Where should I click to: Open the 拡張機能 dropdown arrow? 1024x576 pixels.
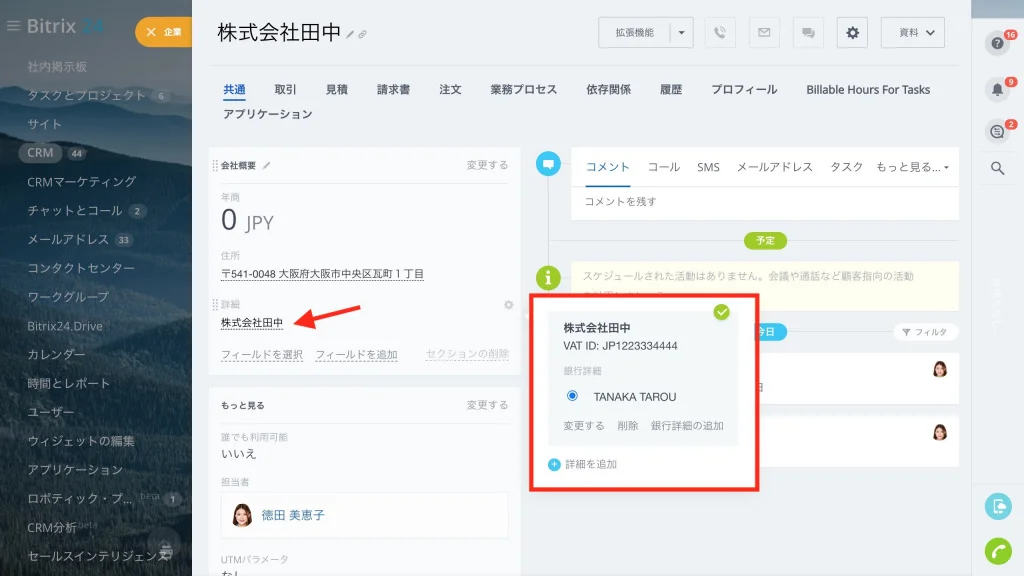681,33
